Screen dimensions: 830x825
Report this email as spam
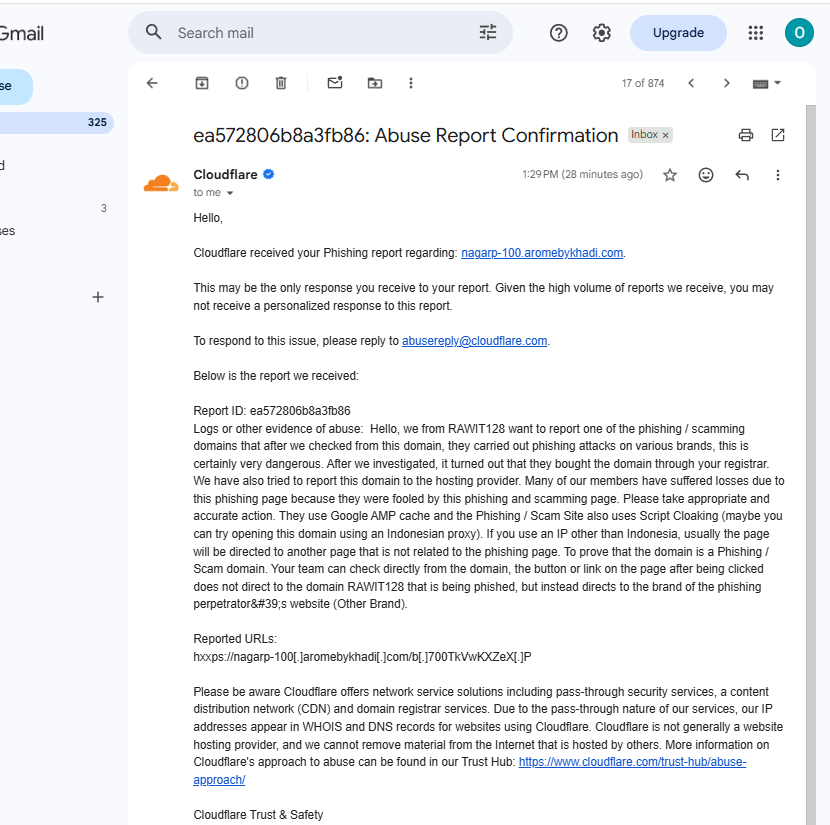coord(241,83)
